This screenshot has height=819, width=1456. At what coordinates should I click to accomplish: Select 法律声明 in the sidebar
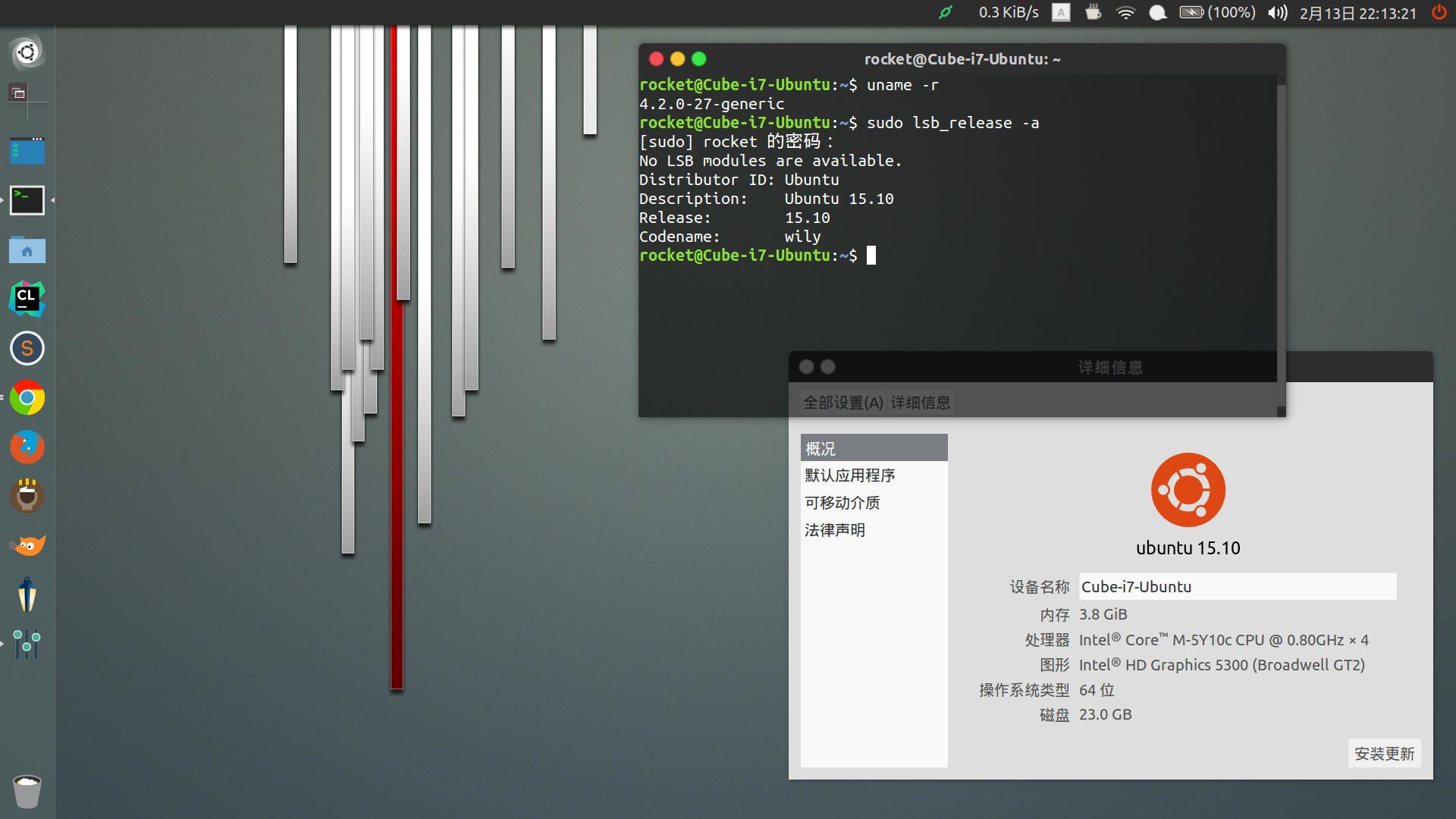pyautogui.click(x=835, y=530)
